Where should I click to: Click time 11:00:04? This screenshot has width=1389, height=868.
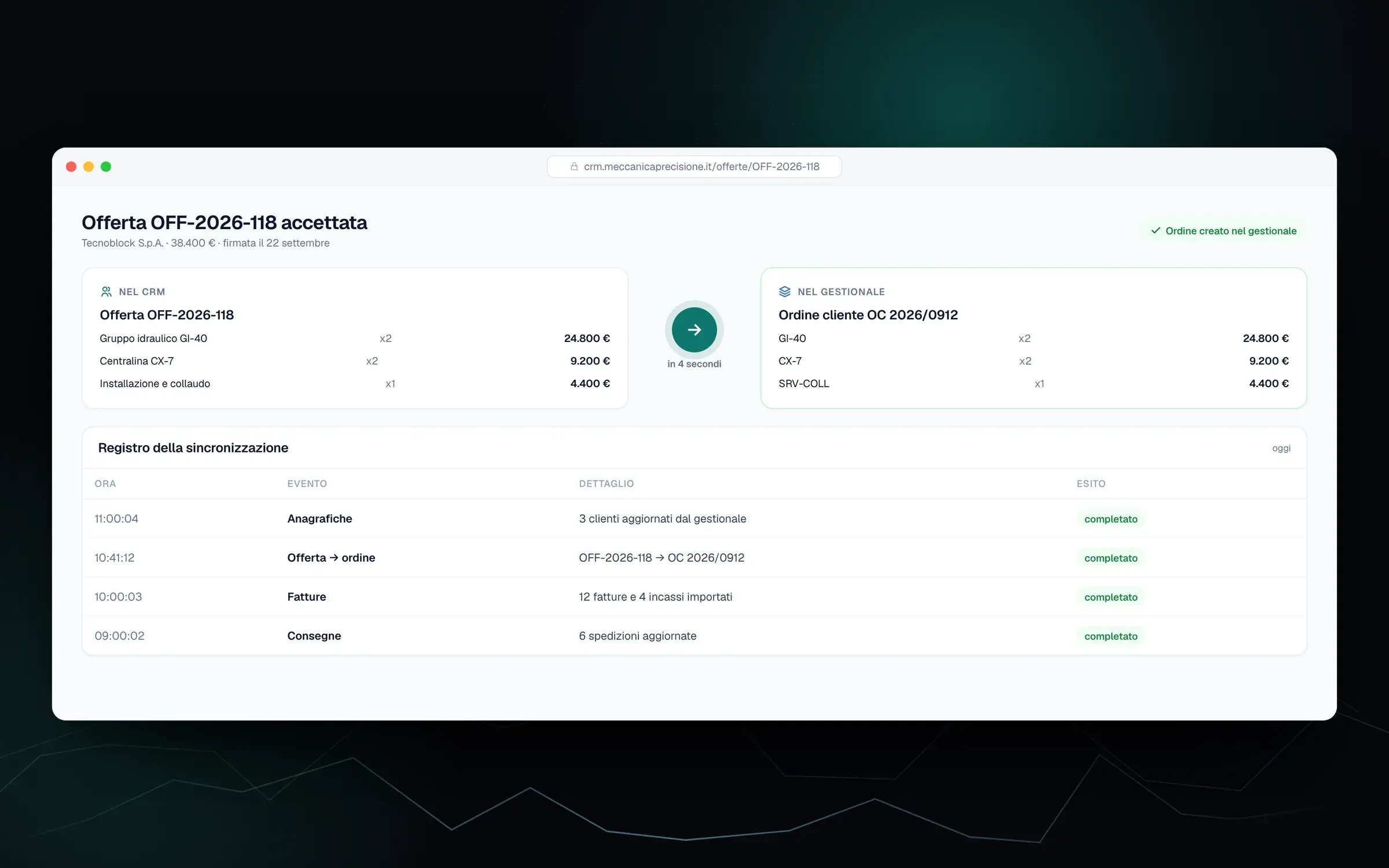click(x=116, y=518)
